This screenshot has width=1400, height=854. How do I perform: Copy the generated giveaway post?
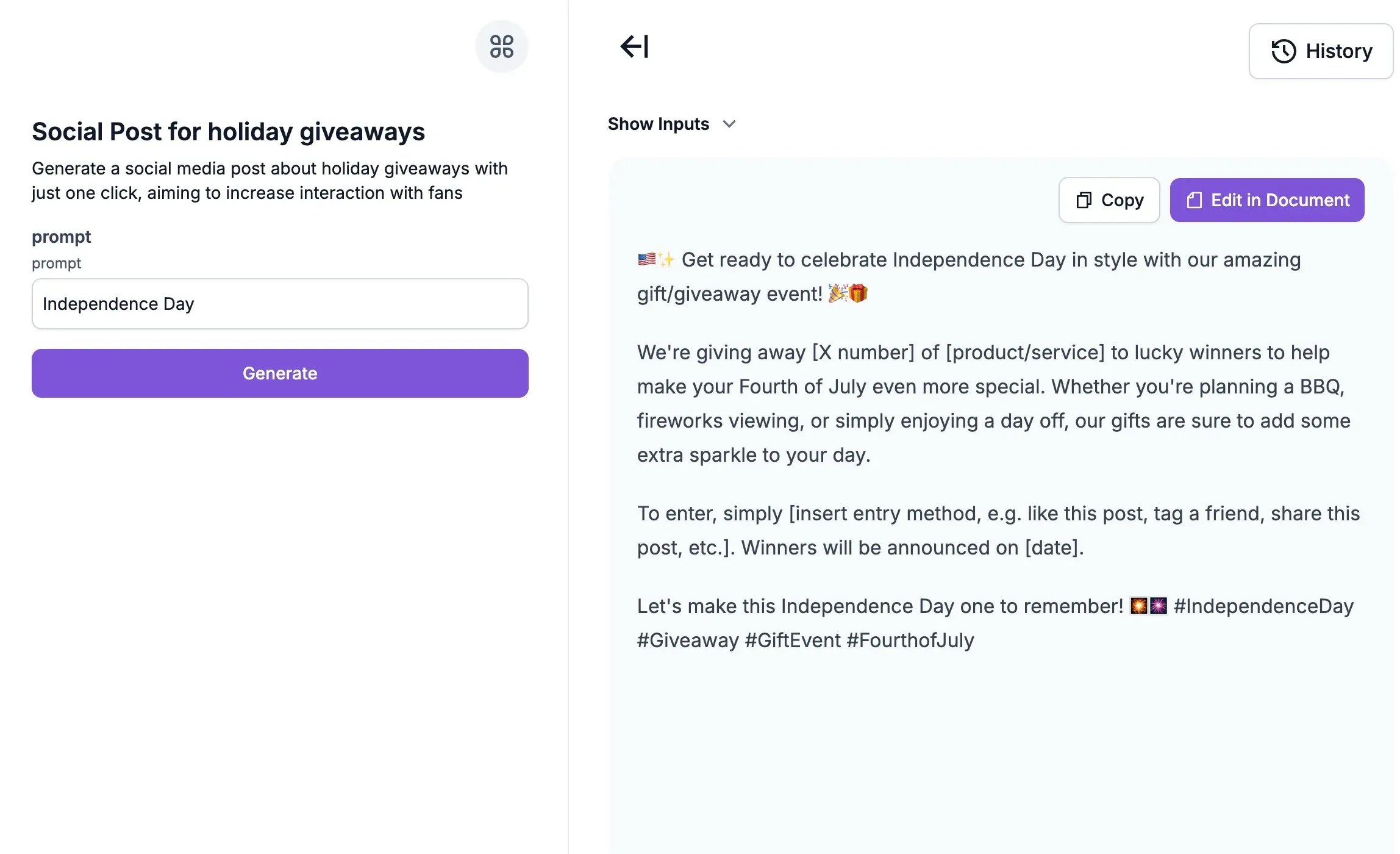(x=1109, y=200)
